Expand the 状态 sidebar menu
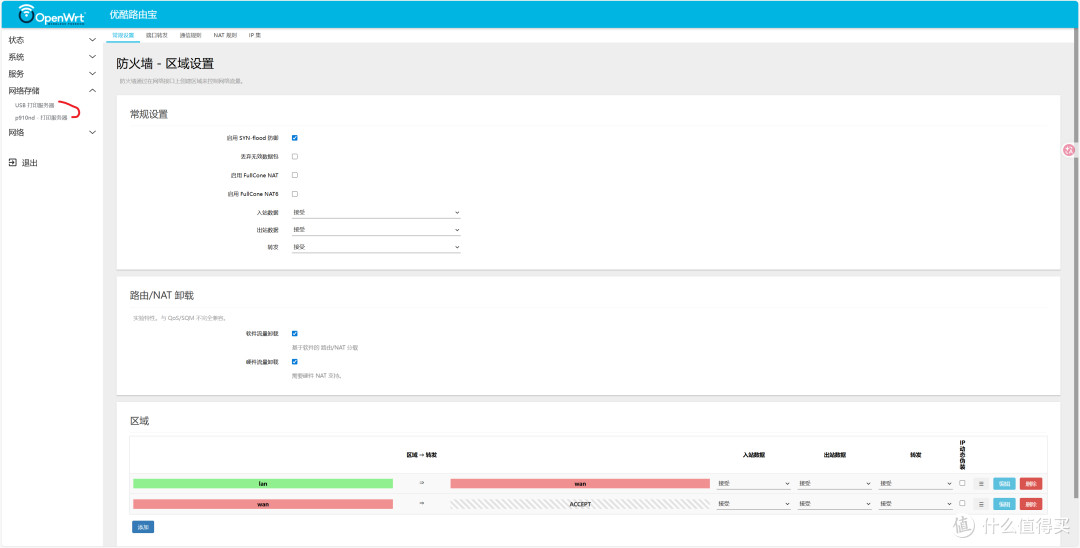 pyautogui.click(x=52, y=40)
